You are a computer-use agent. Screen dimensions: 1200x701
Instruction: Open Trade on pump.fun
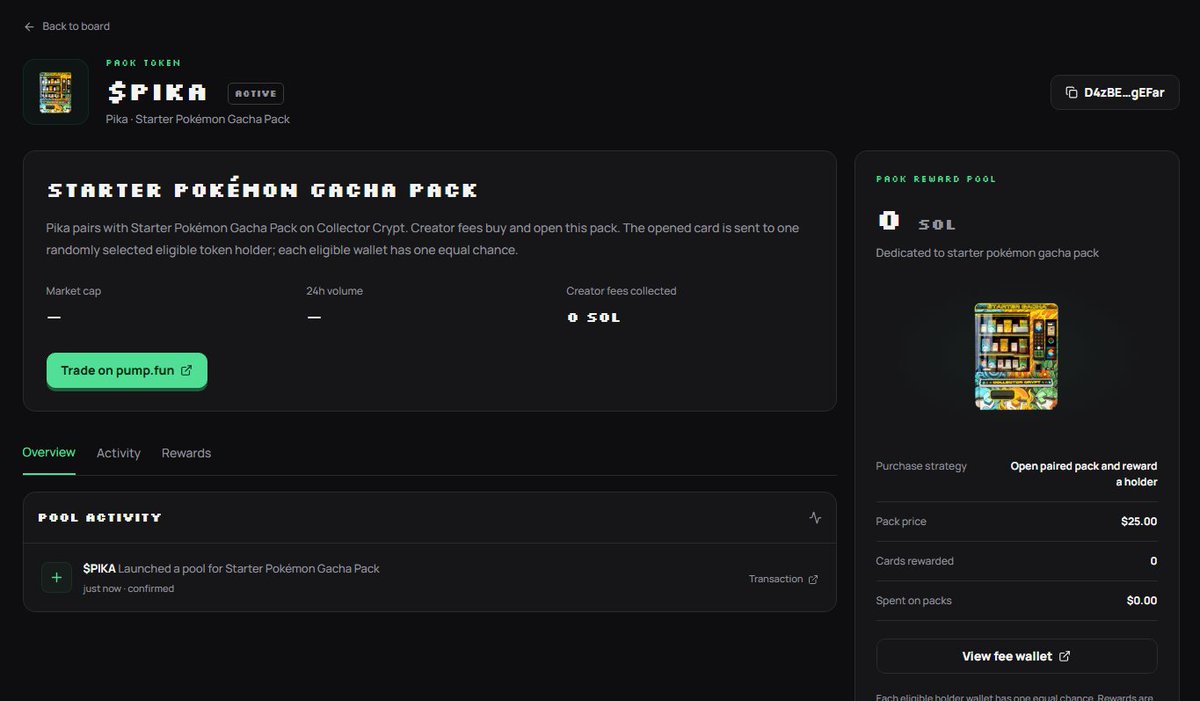127,370
